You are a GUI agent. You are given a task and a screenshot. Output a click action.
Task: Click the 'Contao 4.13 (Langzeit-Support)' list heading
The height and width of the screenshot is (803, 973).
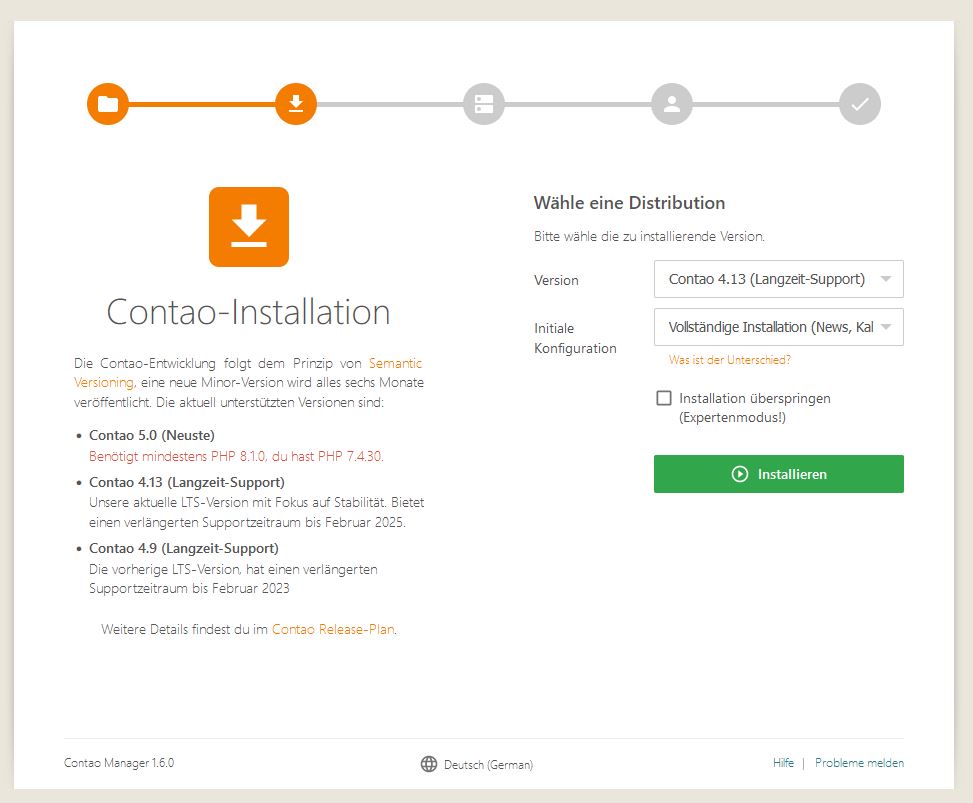(x=187, y=482)
